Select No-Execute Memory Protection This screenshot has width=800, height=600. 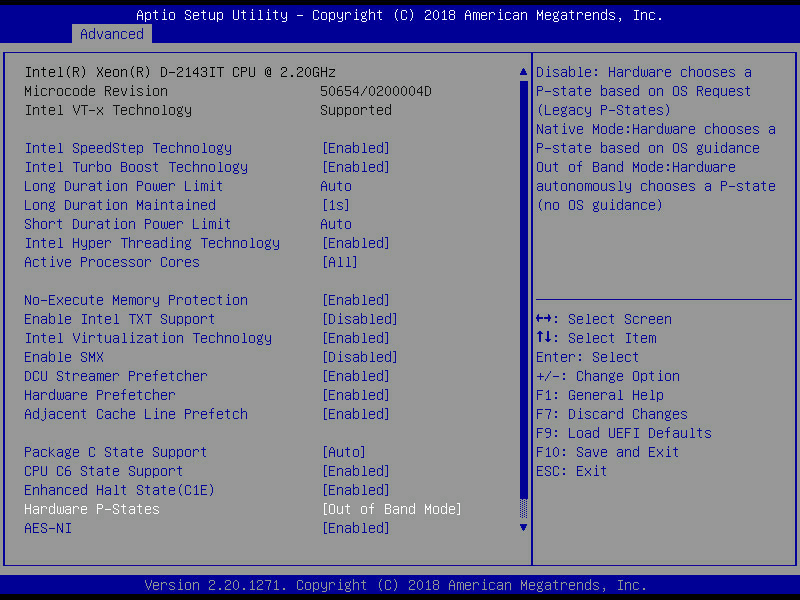pos(136,300)
